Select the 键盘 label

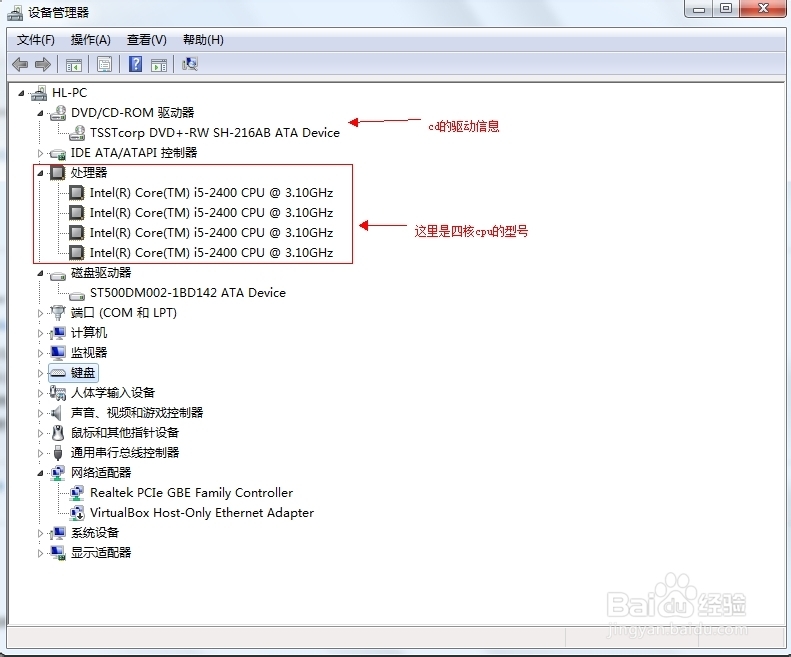point(83,373)
